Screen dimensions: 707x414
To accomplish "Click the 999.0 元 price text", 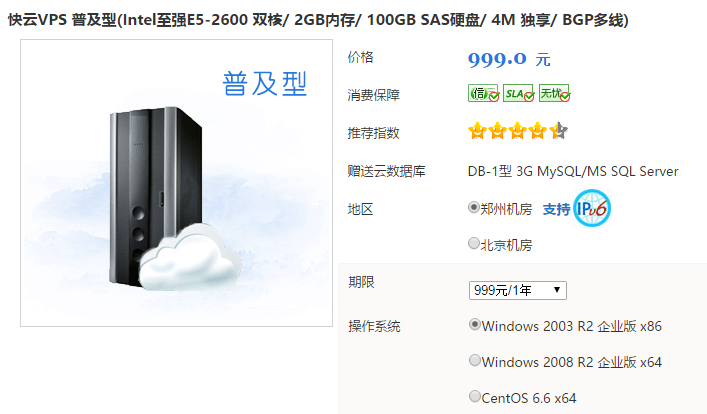I will click(x=509, y=59).
